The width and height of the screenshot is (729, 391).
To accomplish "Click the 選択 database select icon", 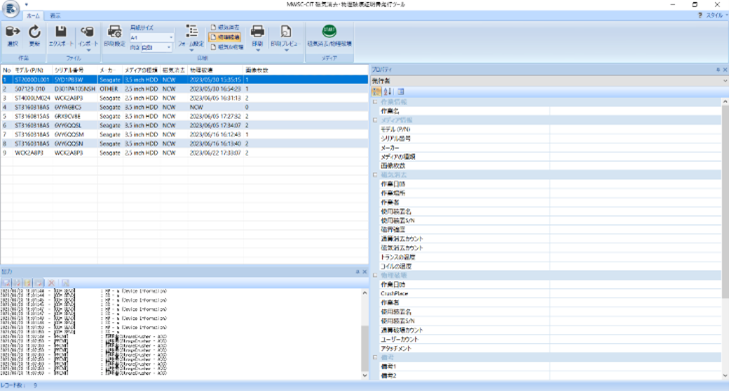I will click(x=13, y=32).
